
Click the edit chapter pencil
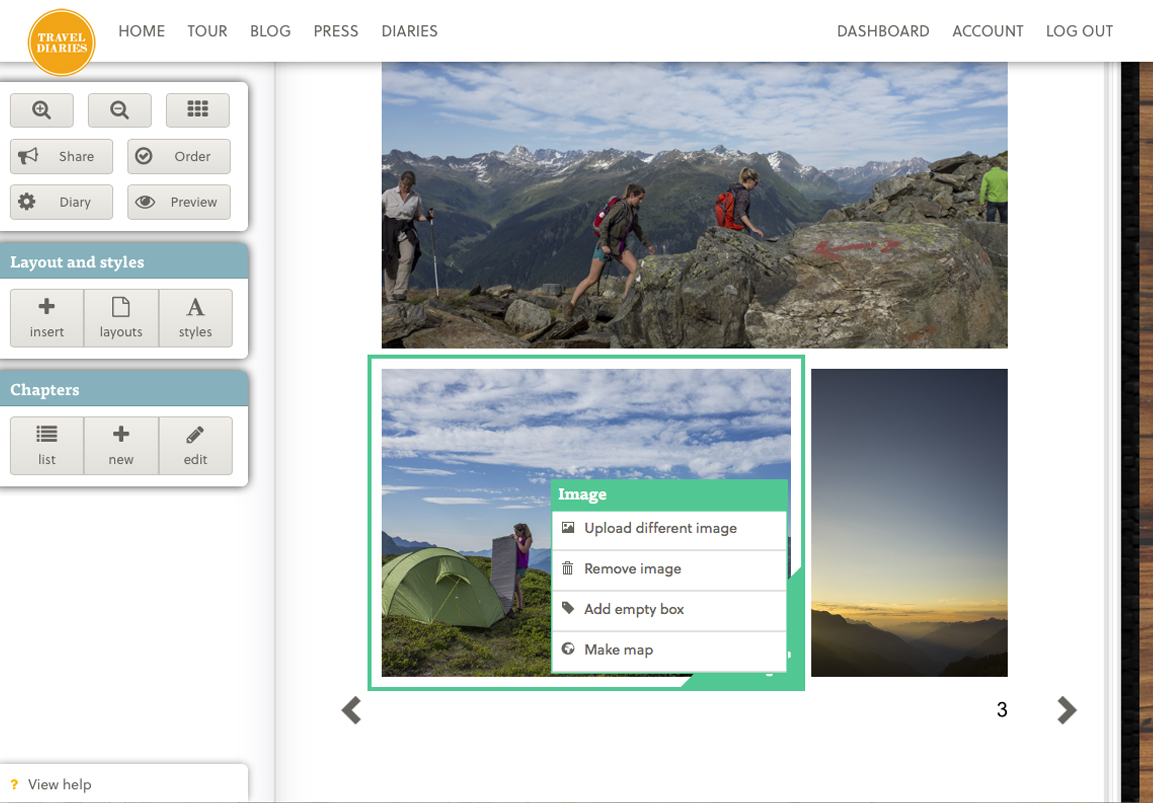click(196, 446)
